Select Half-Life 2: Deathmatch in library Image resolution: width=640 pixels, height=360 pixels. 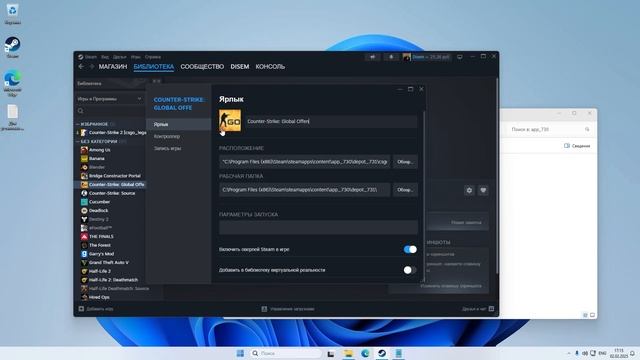click(113, 280)
